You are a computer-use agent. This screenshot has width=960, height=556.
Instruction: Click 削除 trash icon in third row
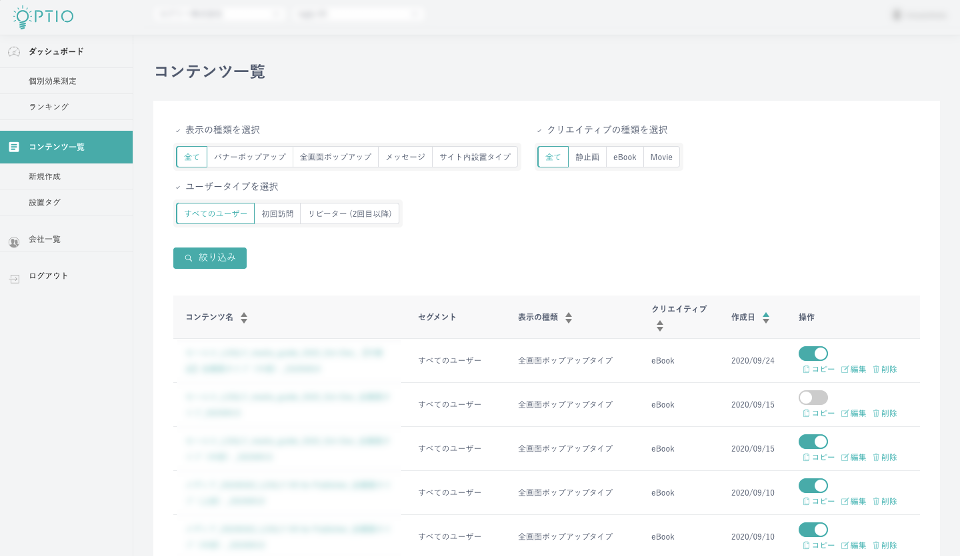coord(876,457)
